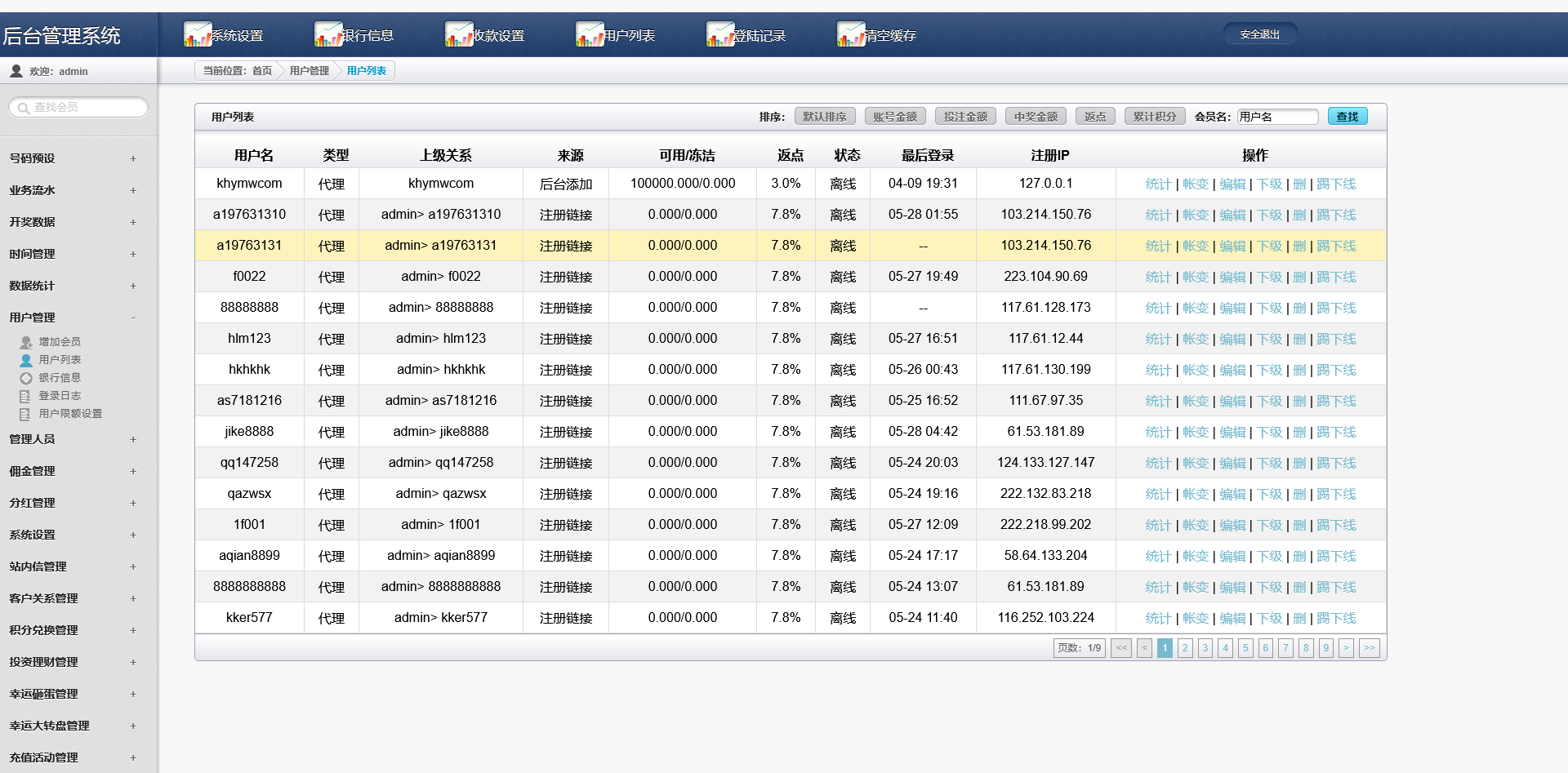This screenshot has width=1568, height=773.
Task: Click the 银行信息 icon in sidebar submenu
Action: click(x=26, y=378)
